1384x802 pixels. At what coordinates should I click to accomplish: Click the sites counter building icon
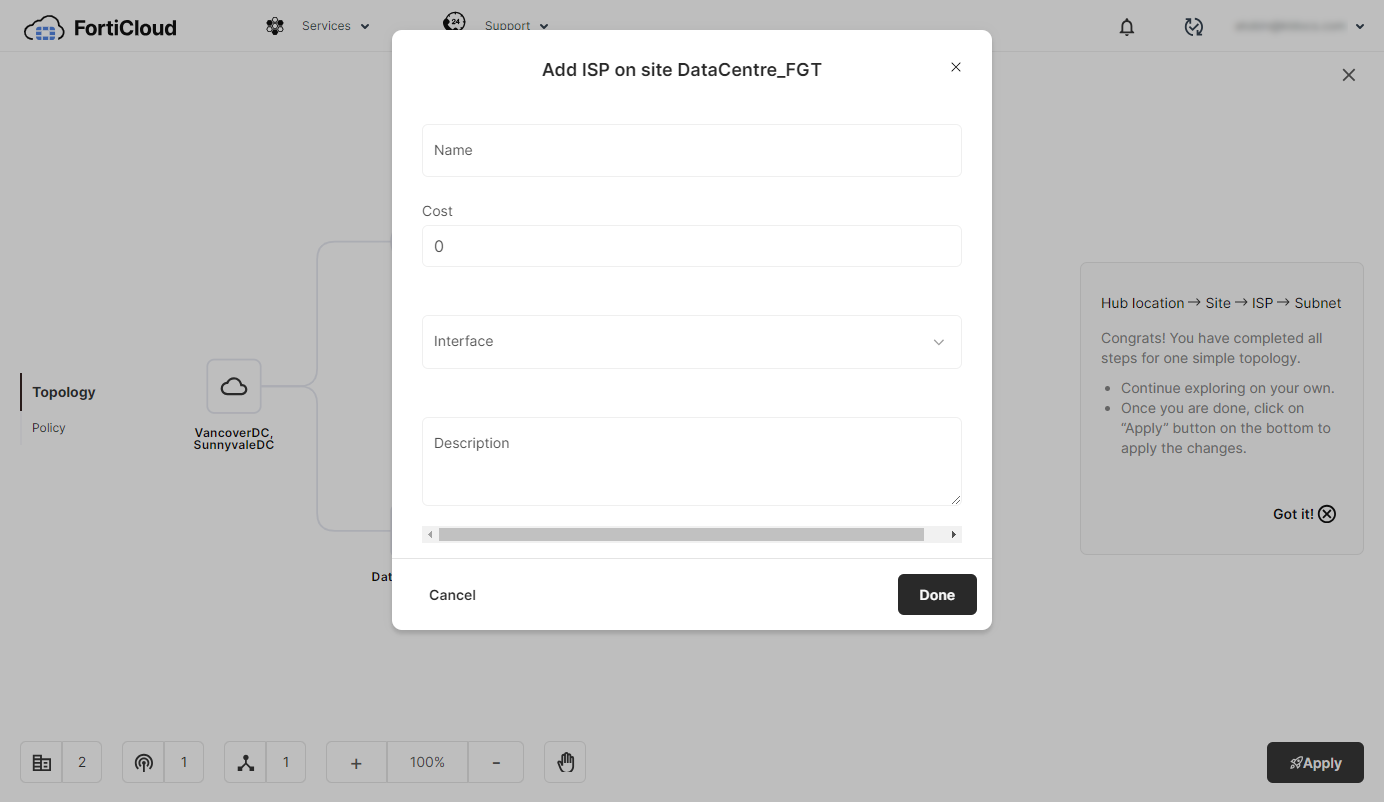pyautogui.click(x=41, y=761)
